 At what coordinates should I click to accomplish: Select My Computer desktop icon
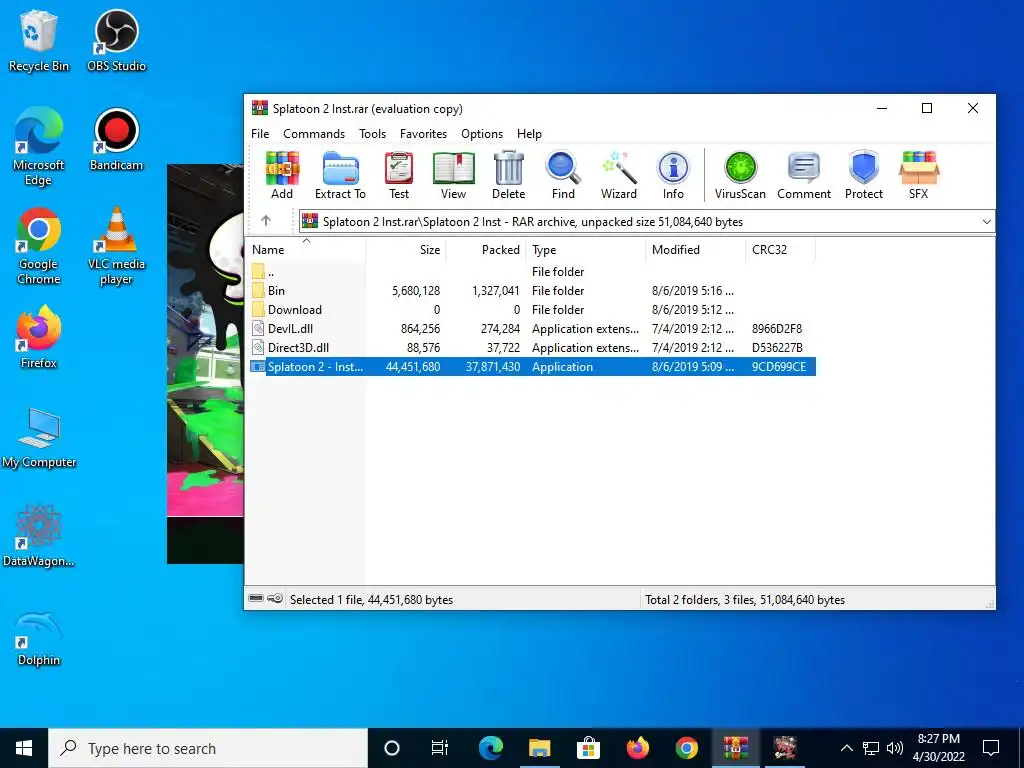pos(39,438)
